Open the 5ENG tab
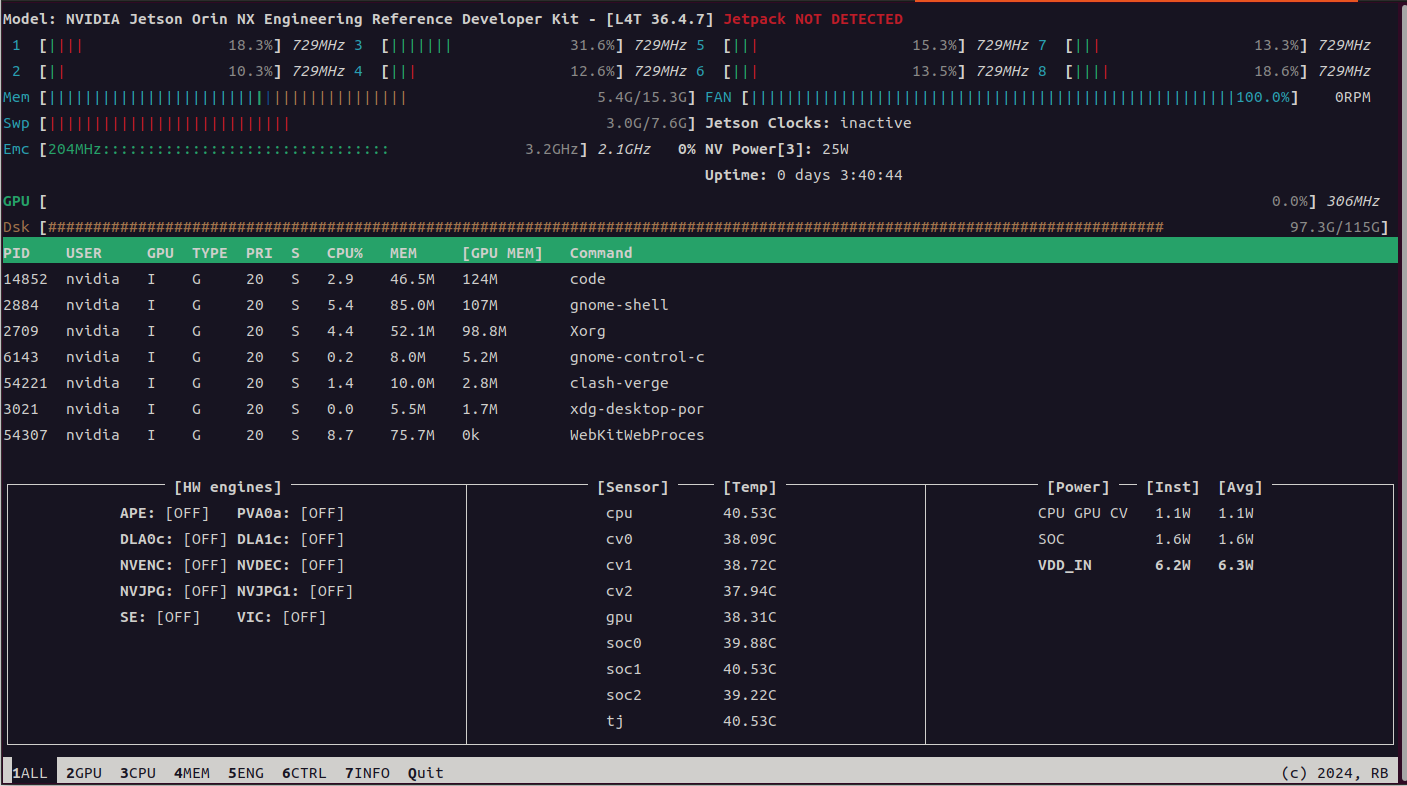 (x=246, y=773)
